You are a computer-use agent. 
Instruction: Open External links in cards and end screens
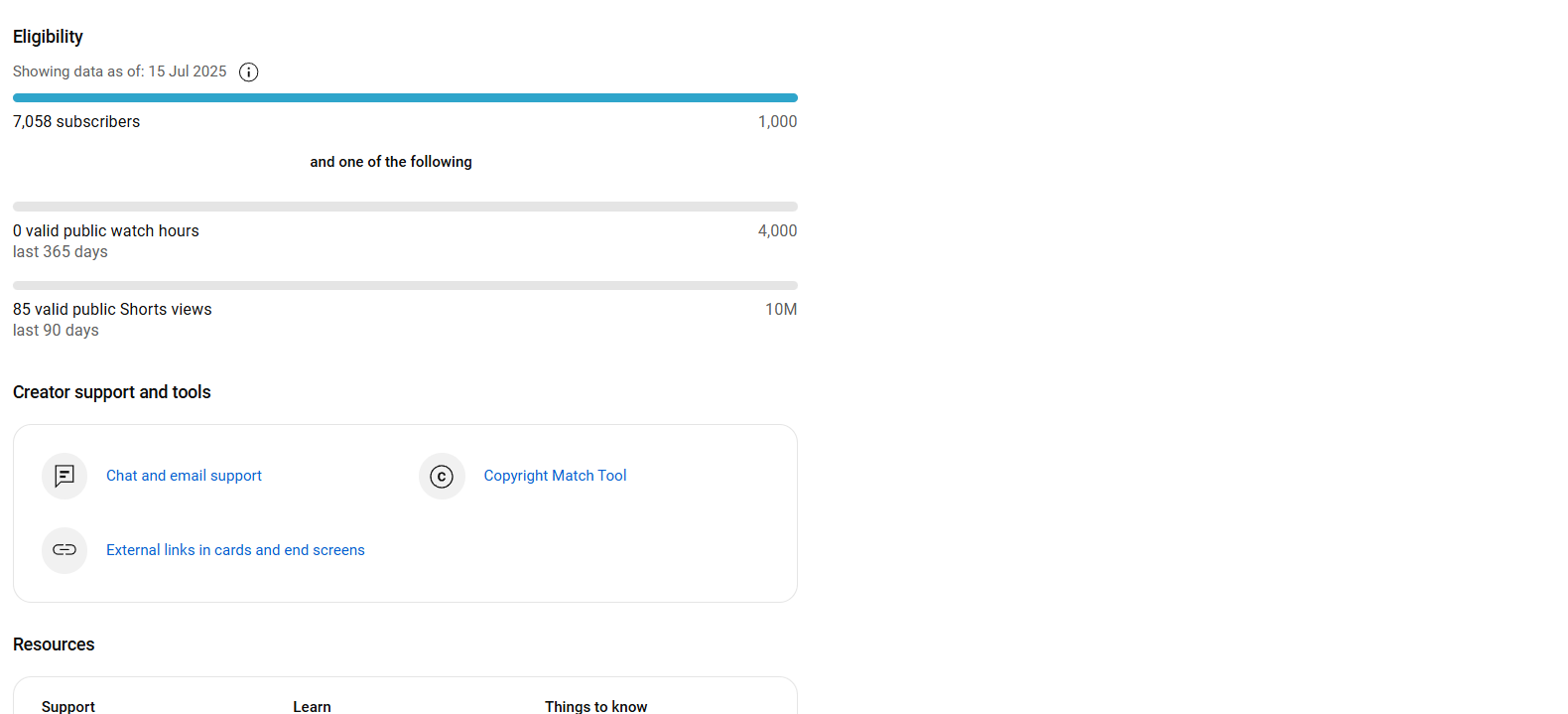point(235,550)
